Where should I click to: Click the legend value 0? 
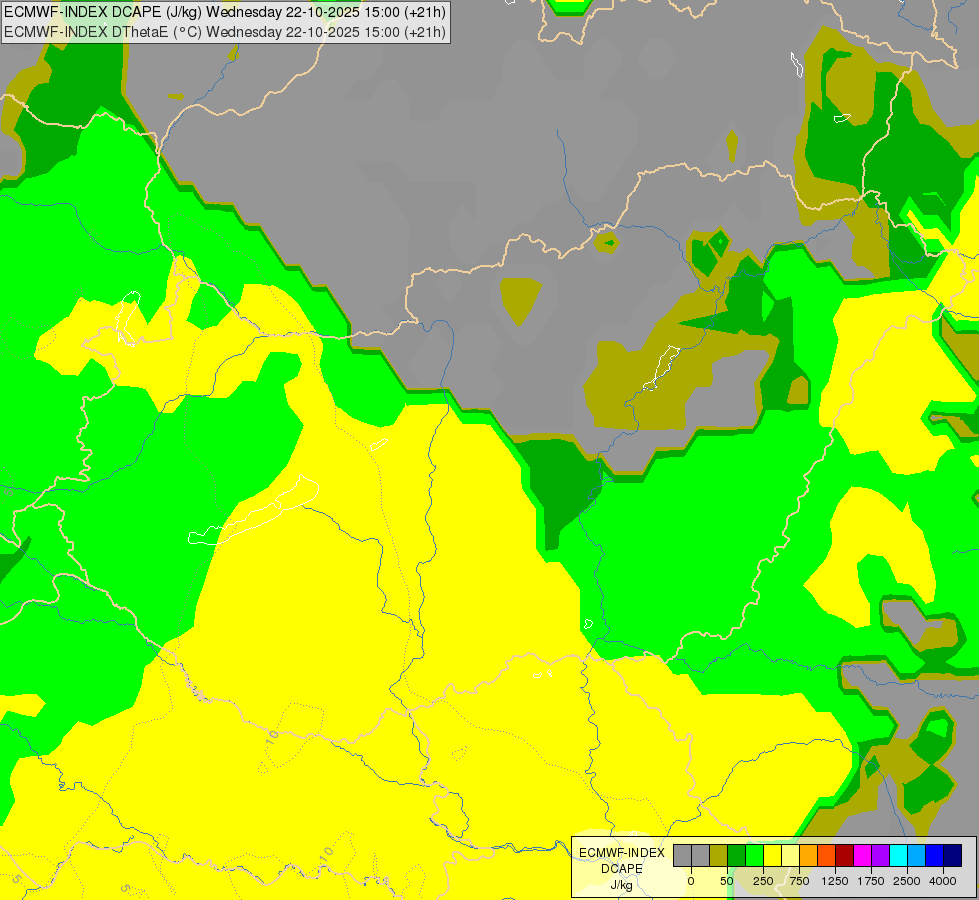coord(691,881)
